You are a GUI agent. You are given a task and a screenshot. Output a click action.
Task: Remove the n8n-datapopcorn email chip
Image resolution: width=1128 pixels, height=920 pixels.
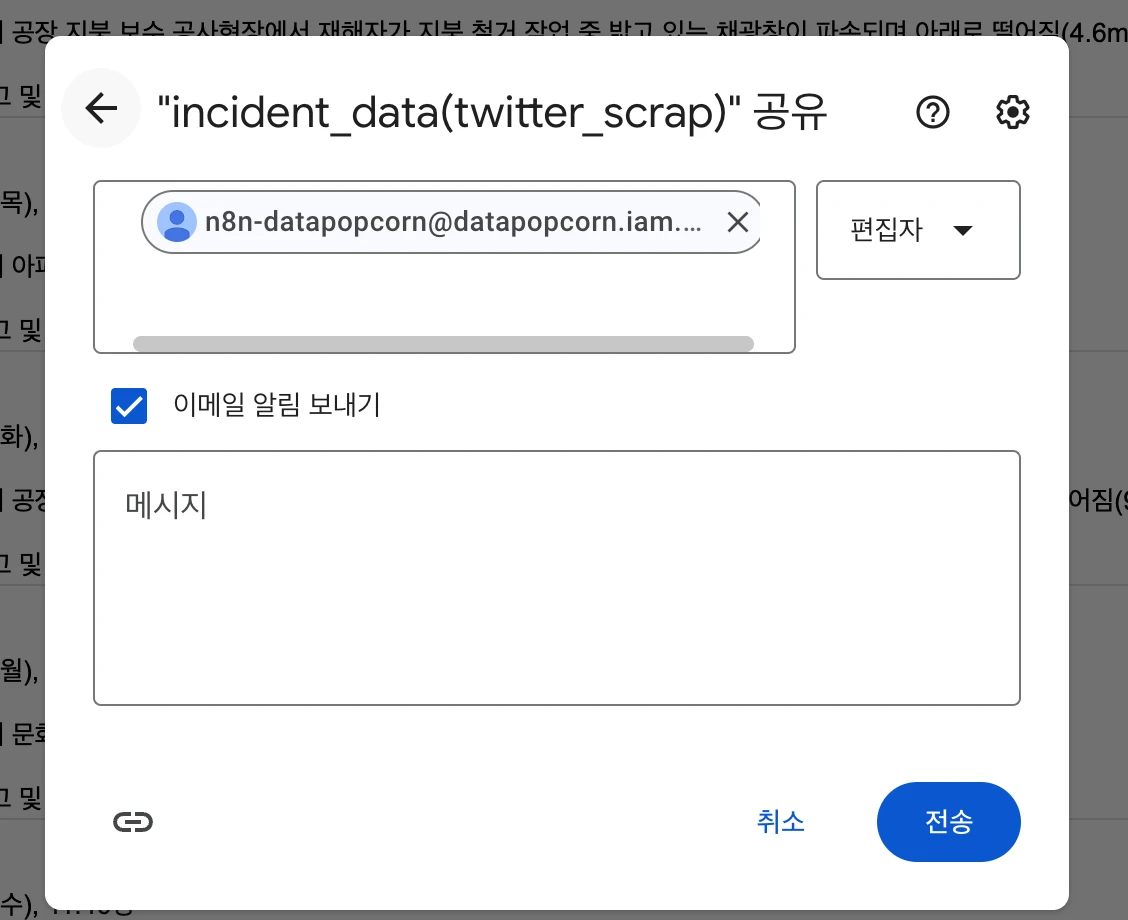click(x=737, y=222)
